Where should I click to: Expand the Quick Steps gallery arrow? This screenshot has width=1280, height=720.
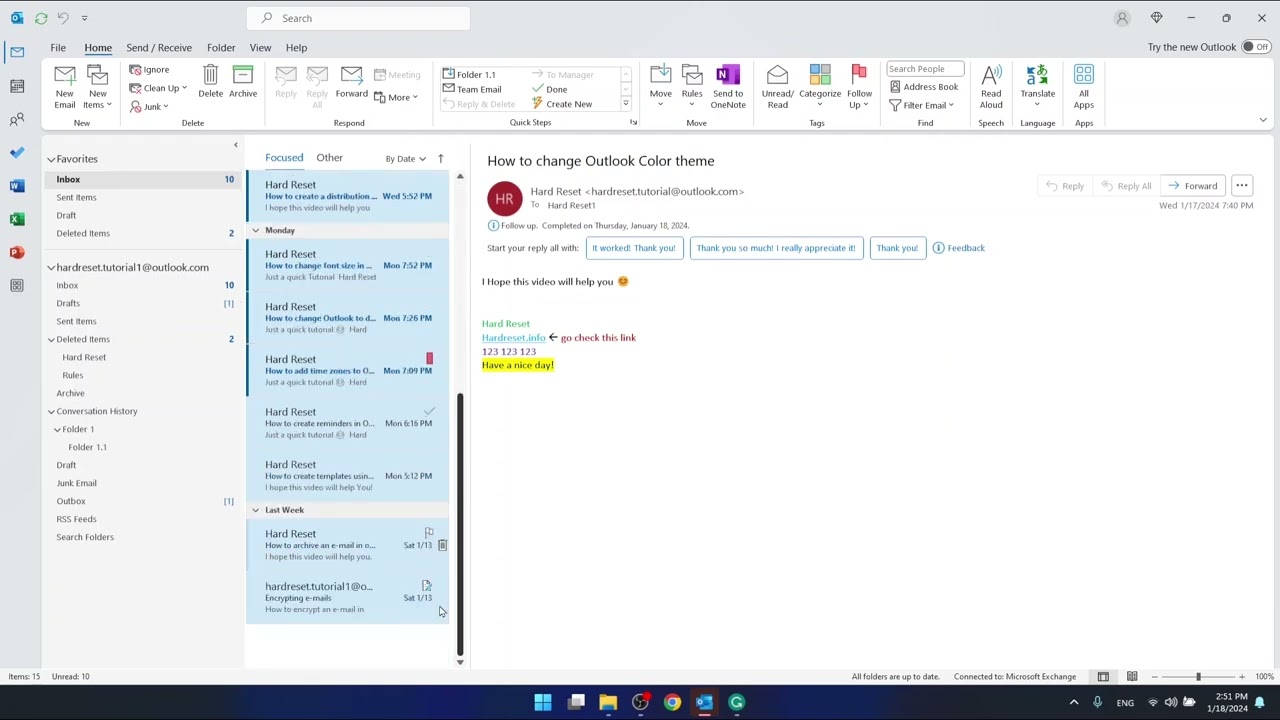(625, 104)
